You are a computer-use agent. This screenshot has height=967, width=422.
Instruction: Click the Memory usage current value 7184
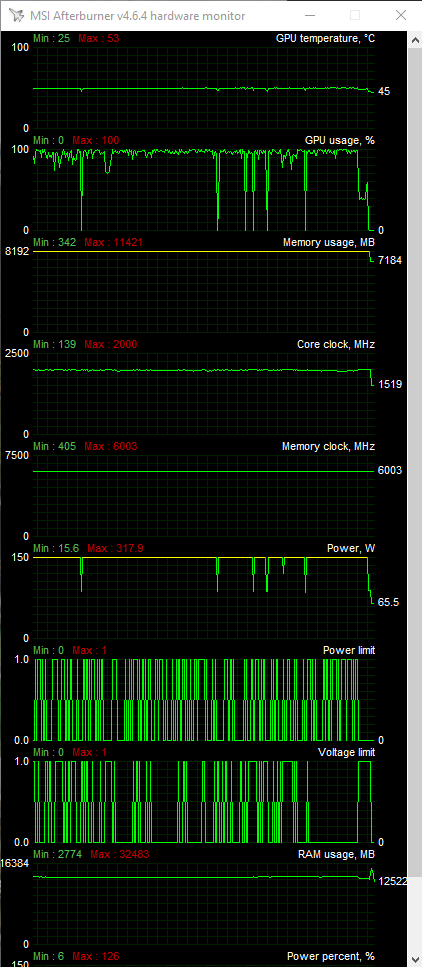390,260
